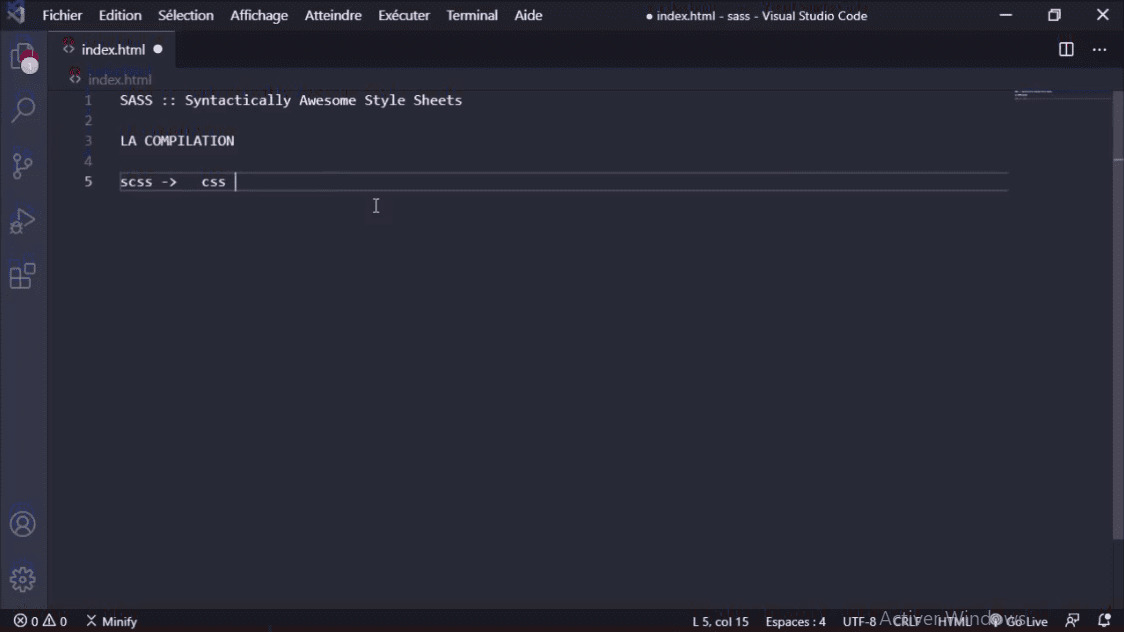Open the Accounts menu icon
Screen dimensions: 1124x632
[x=23, y=525]
